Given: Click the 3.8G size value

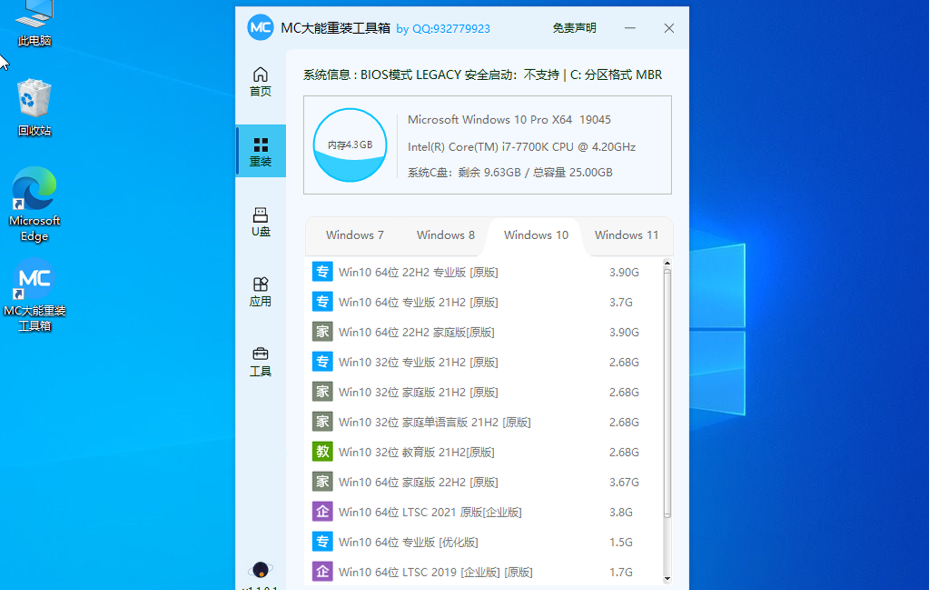Looking at the screenshot, I should pyautogui.click(x=621, y=512).
